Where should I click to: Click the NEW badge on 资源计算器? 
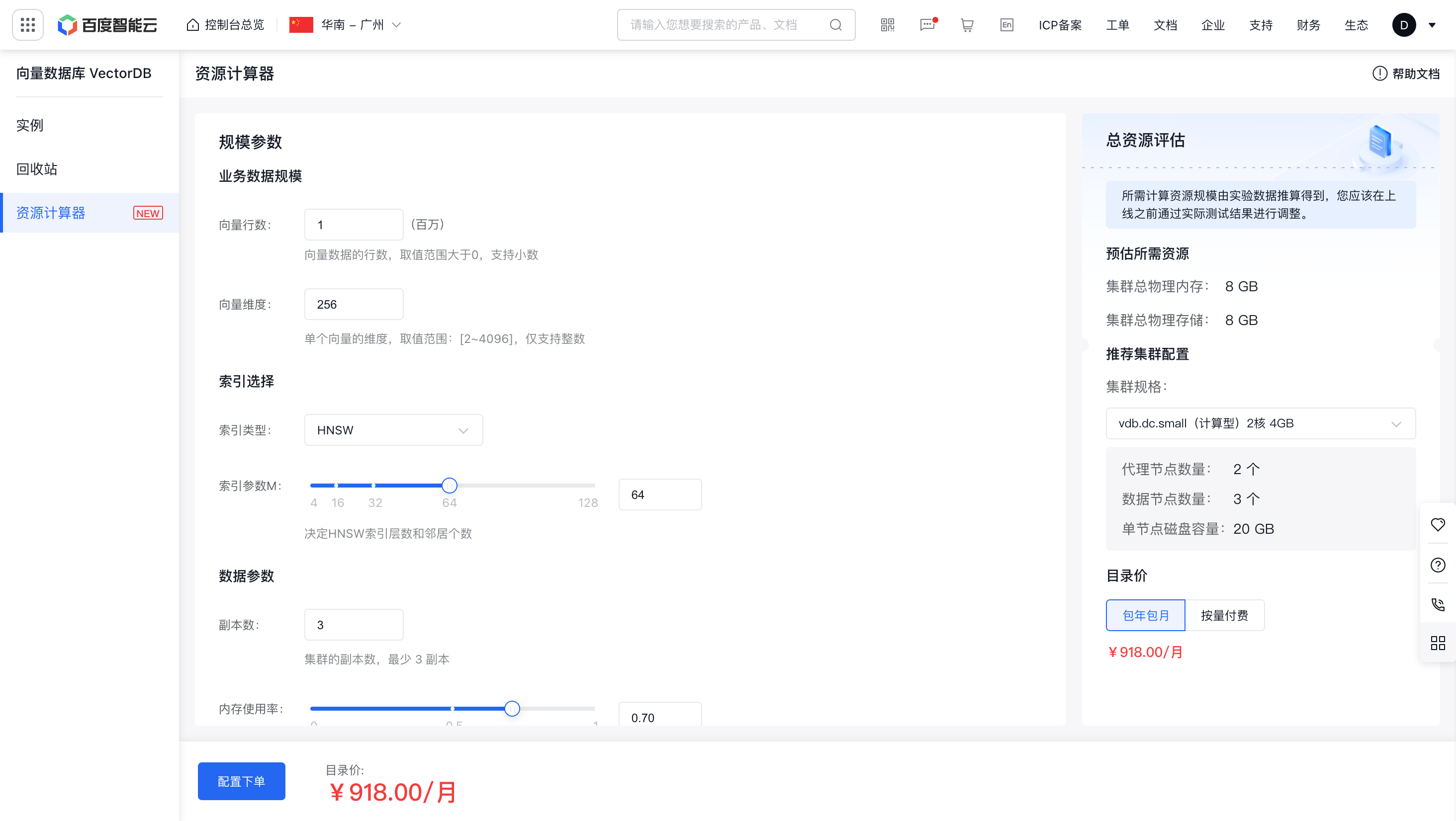coord(148,213)
